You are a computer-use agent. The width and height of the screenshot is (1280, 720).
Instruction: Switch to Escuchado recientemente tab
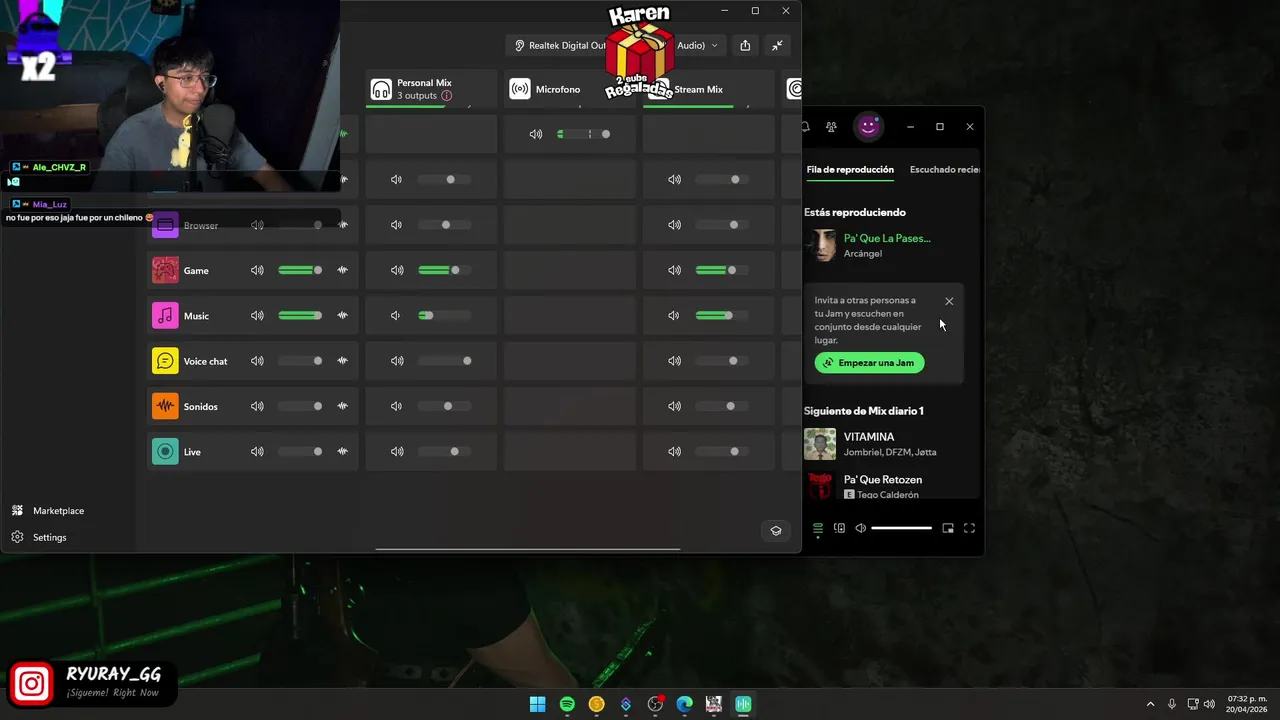[944, 169]
